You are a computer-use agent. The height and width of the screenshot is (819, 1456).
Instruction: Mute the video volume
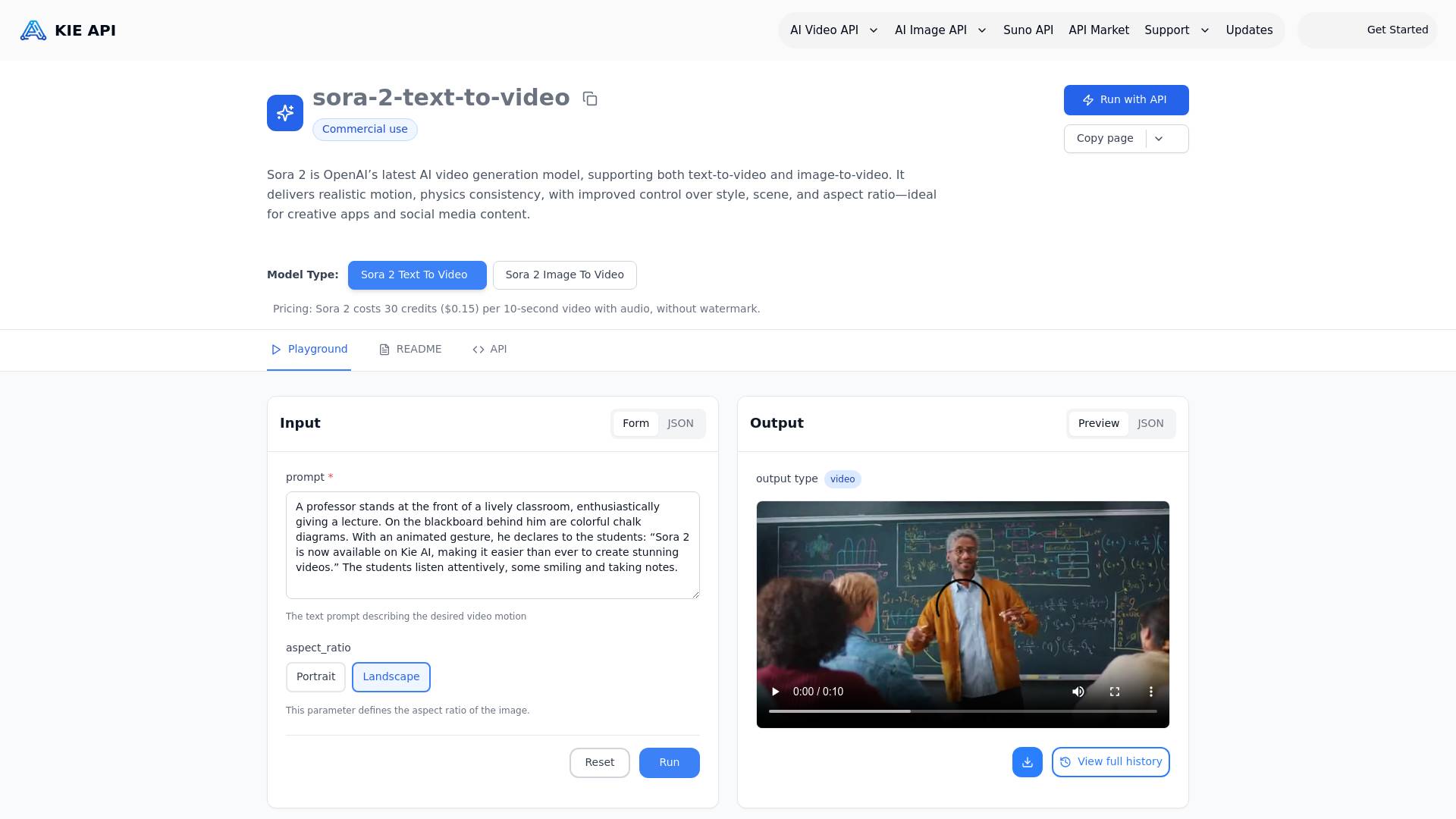click(x=1078, y=692)
